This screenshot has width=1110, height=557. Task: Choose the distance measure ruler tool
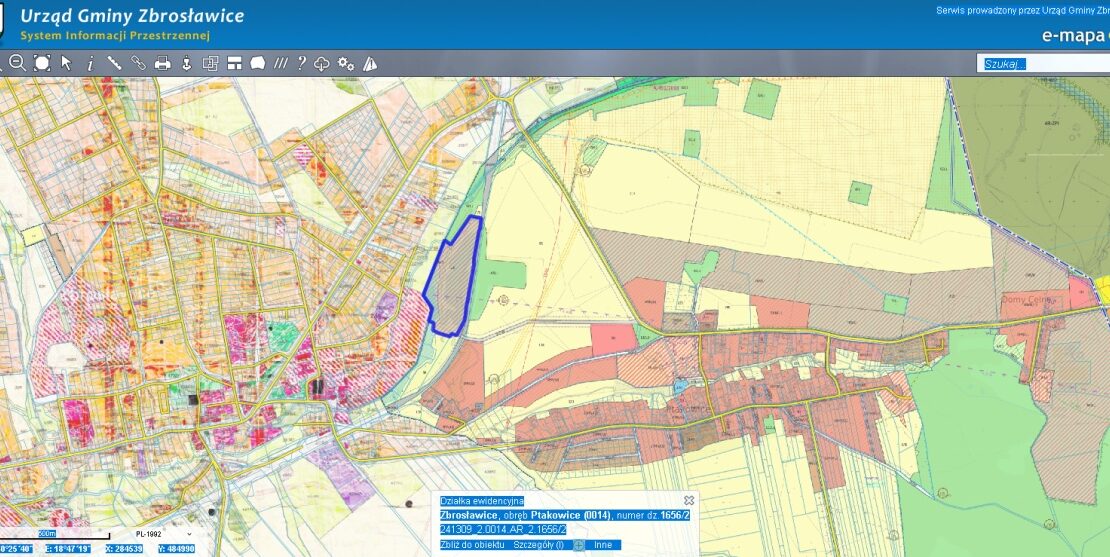(114, 63)
